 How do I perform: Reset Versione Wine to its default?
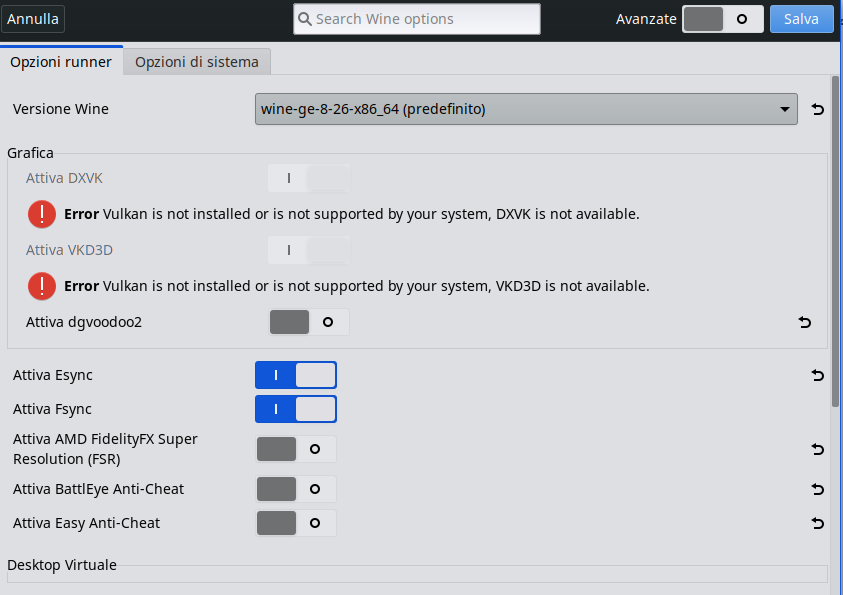click(x=817, y=109)
